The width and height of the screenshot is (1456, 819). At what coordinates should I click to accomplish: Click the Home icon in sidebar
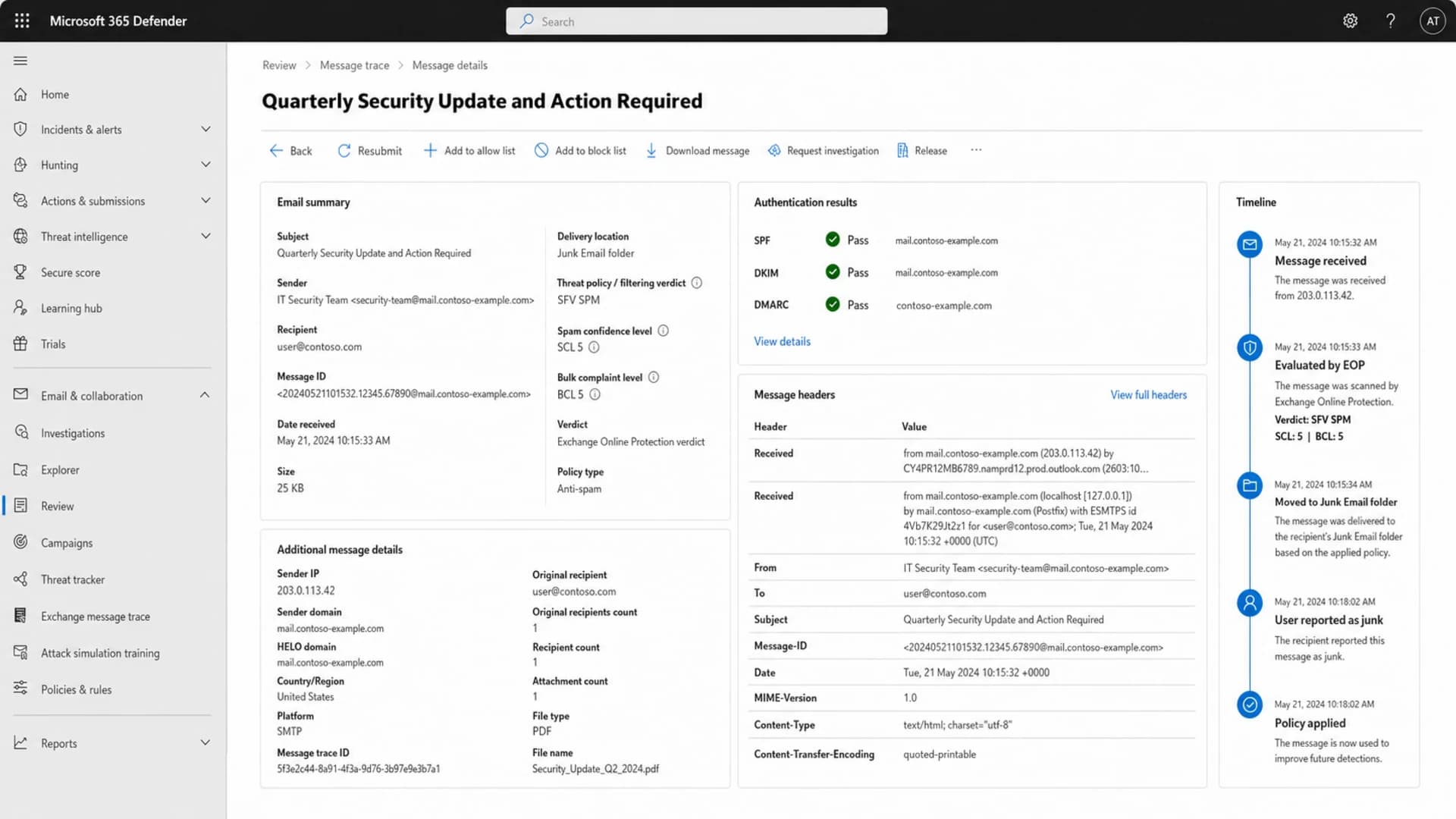tap(20, 94)
